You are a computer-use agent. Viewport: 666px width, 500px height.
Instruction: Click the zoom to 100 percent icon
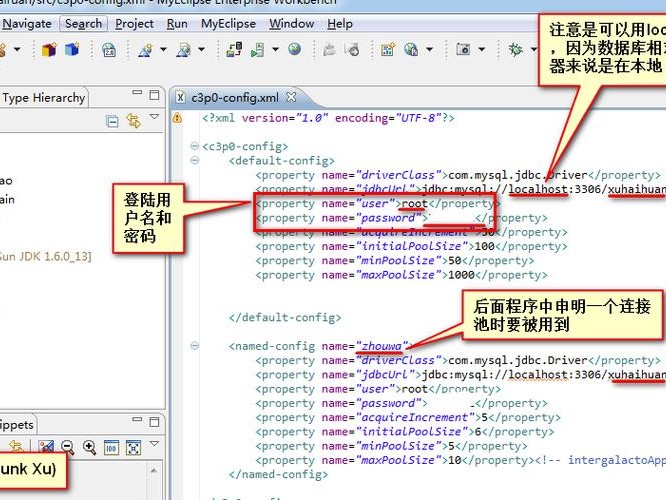[111, 448]
